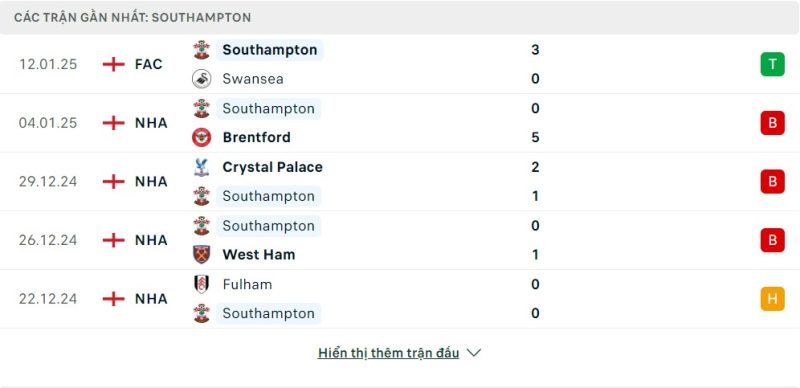Open the Swansea team name

[253, 79]
